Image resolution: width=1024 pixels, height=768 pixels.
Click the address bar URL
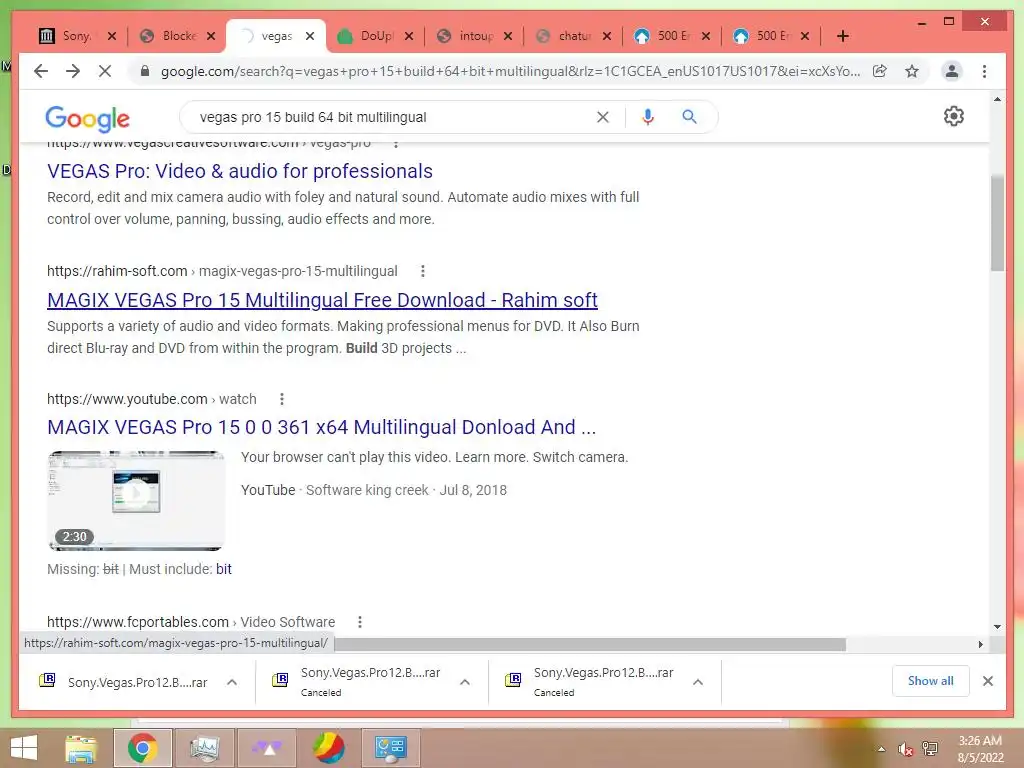point(509,71)
